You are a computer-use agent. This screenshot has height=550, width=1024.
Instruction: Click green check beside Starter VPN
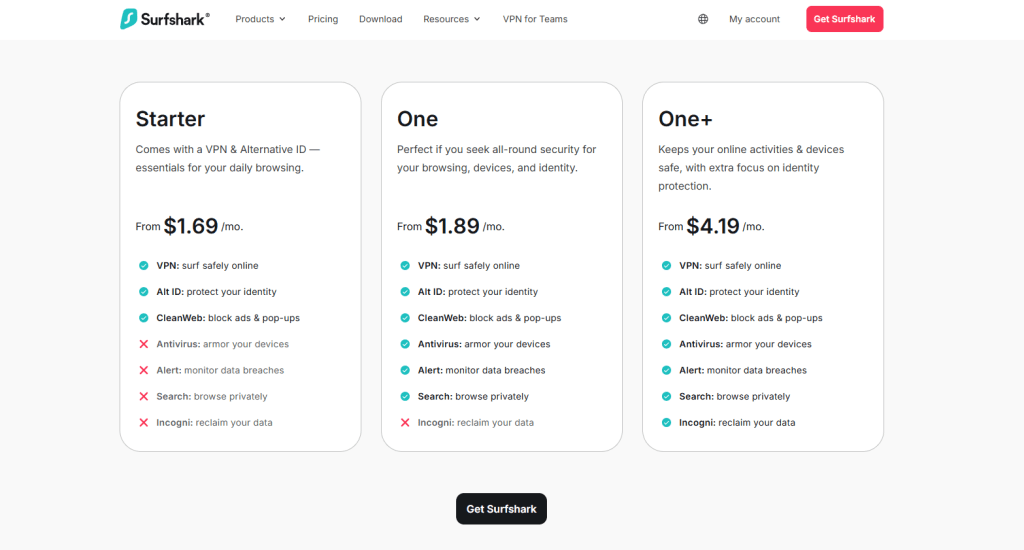[x=144, y=266]
